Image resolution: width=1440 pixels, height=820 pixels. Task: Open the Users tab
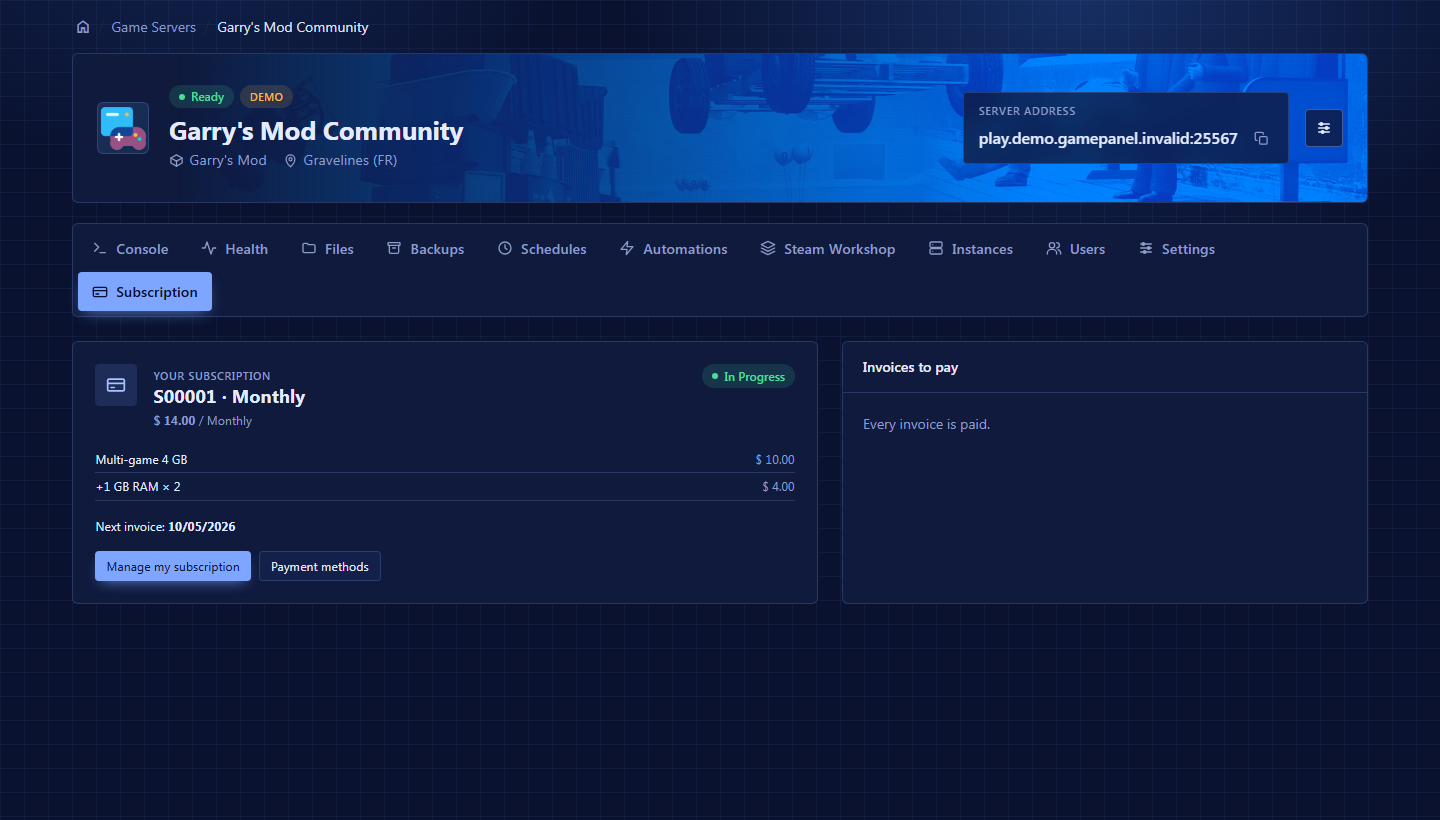1076,249
